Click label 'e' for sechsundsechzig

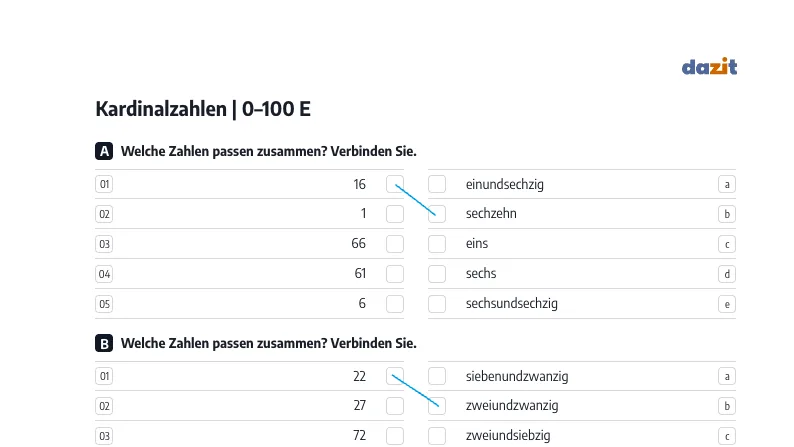pyautogui.click(x=727, y=304)
